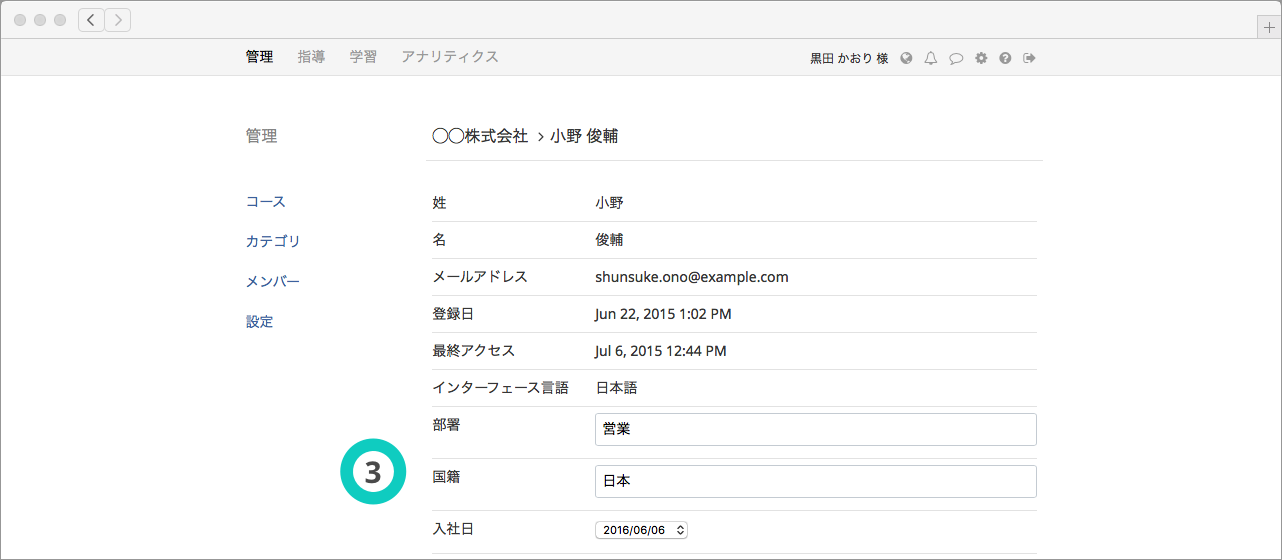1282x560 pixels.
Task: Go back with browser back arrow
Action: 91,20
